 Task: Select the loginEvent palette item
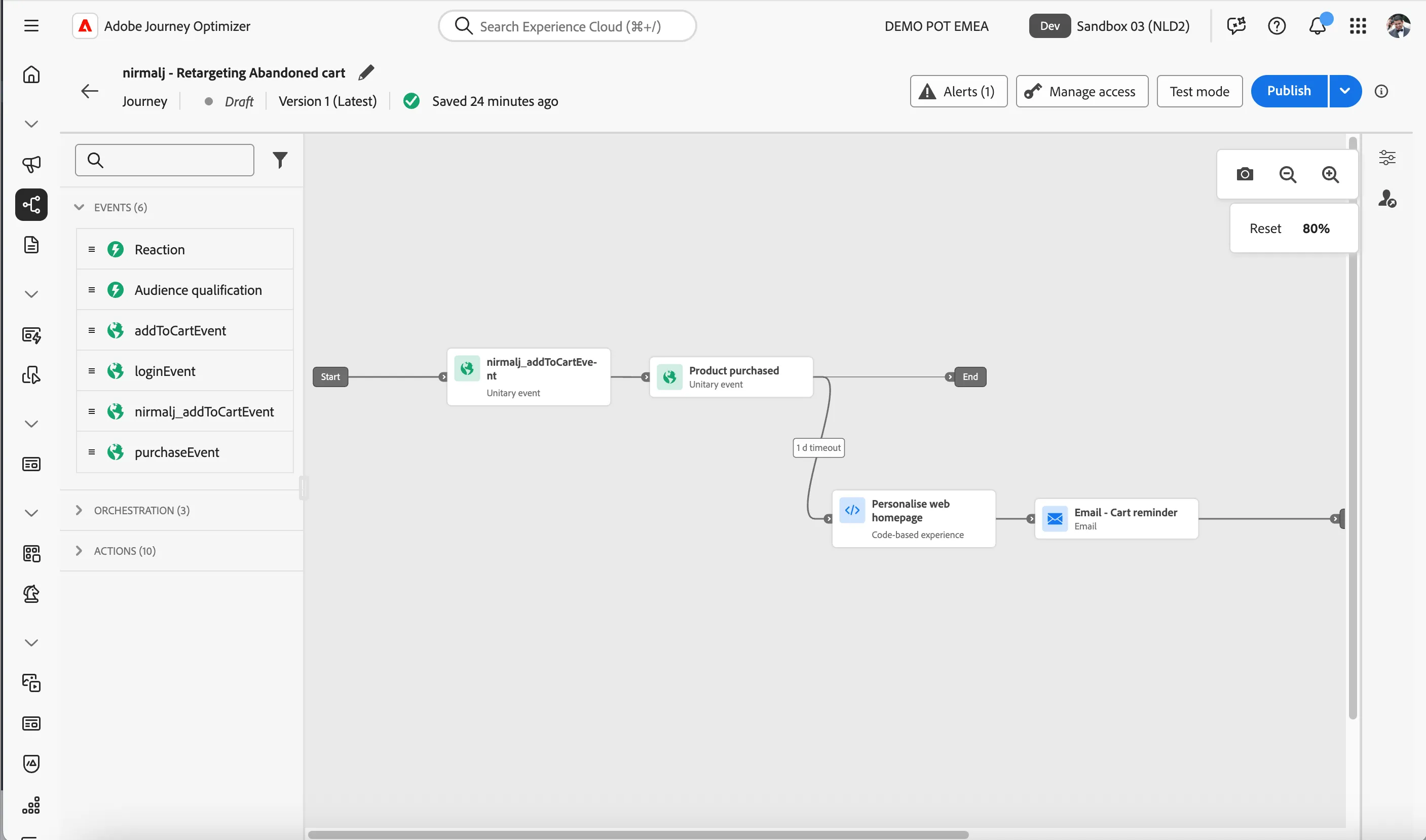(184, 371)
